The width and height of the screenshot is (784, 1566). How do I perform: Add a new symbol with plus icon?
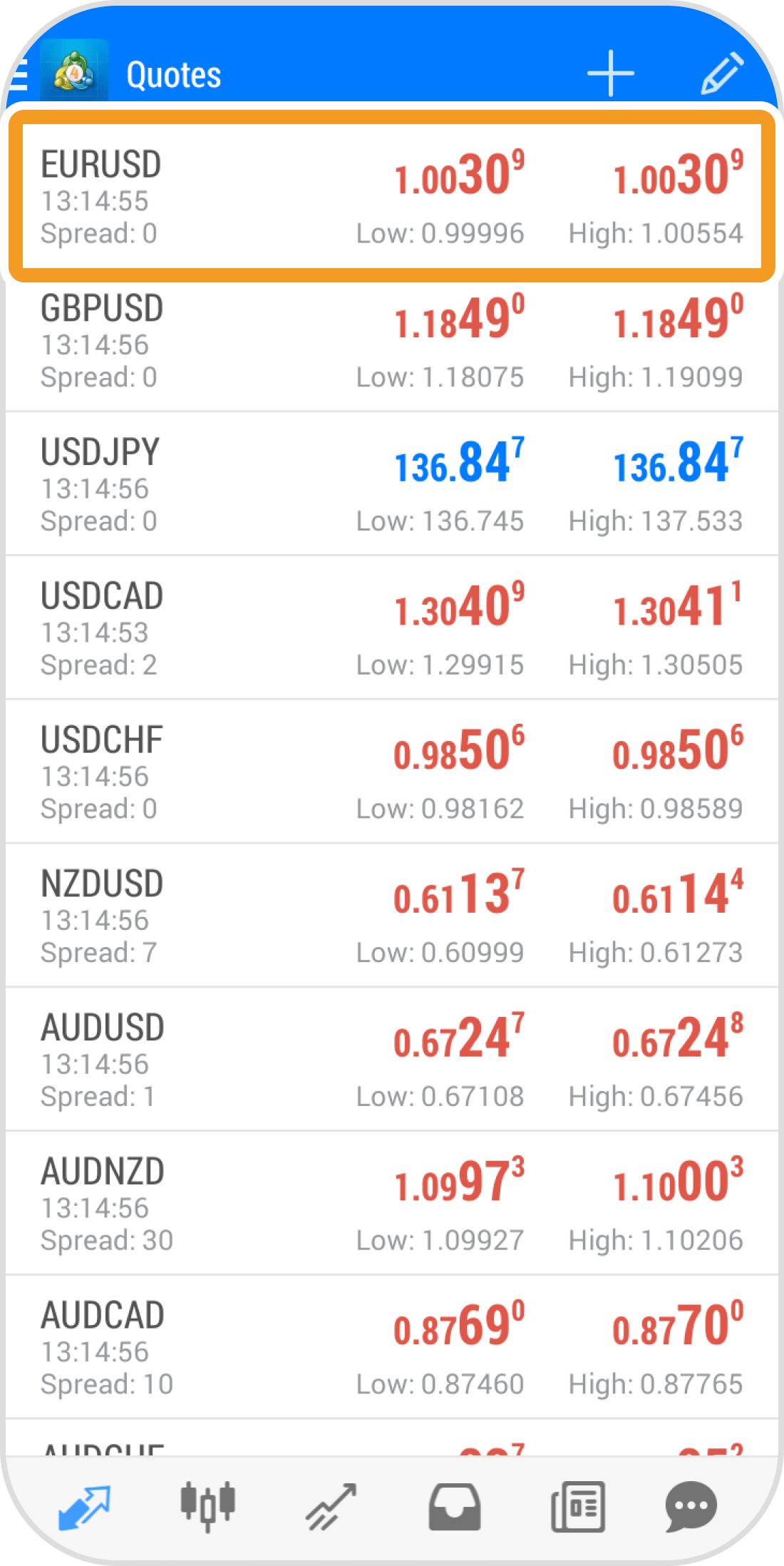610,73
